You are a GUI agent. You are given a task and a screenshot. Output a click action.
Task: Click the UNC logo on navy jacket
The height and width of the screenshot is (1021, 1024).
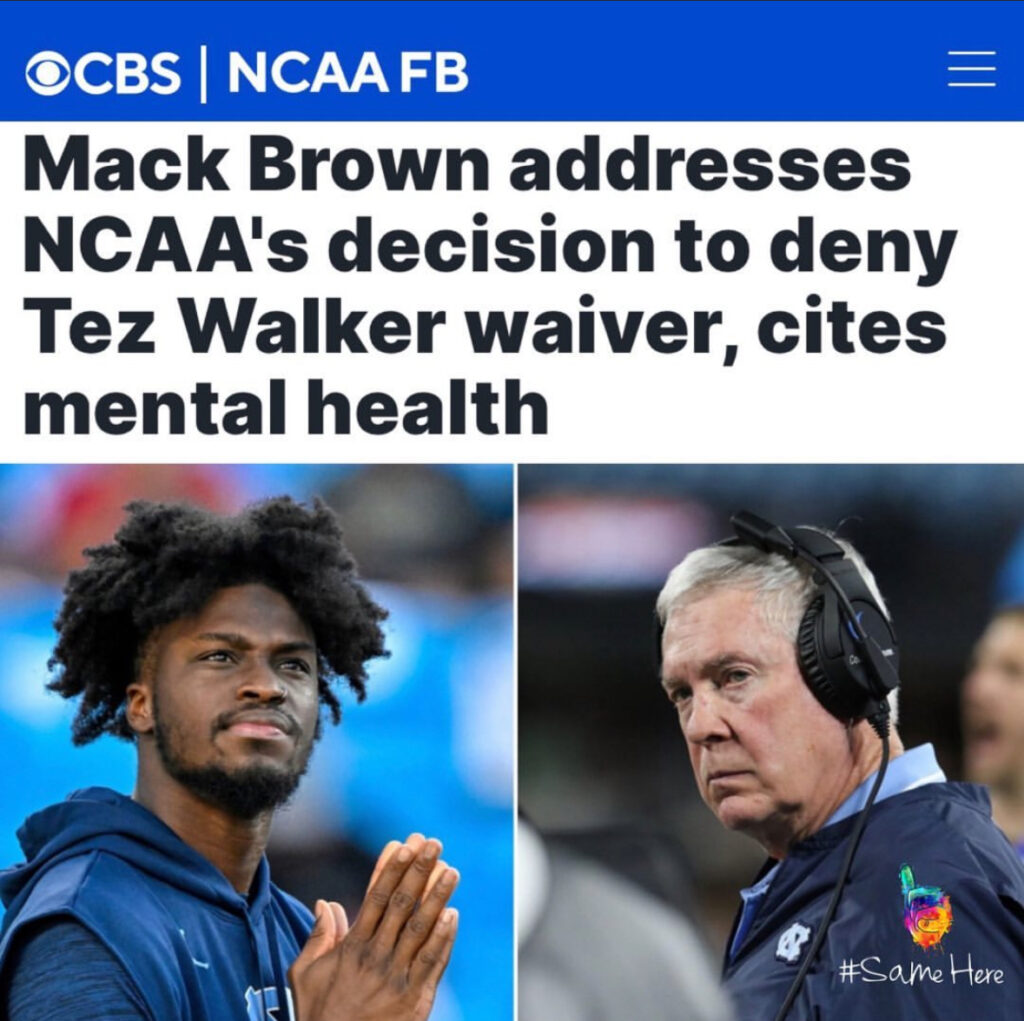[793, 943]
